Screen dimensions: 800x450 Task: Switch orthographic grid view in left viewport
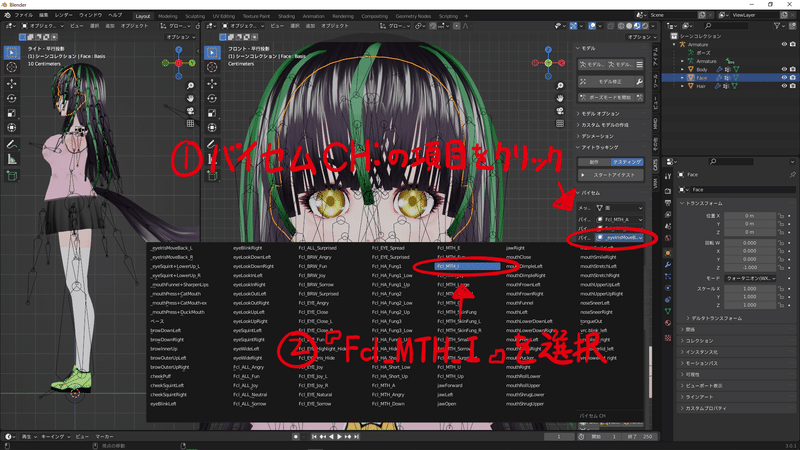[x=190, y=123]
